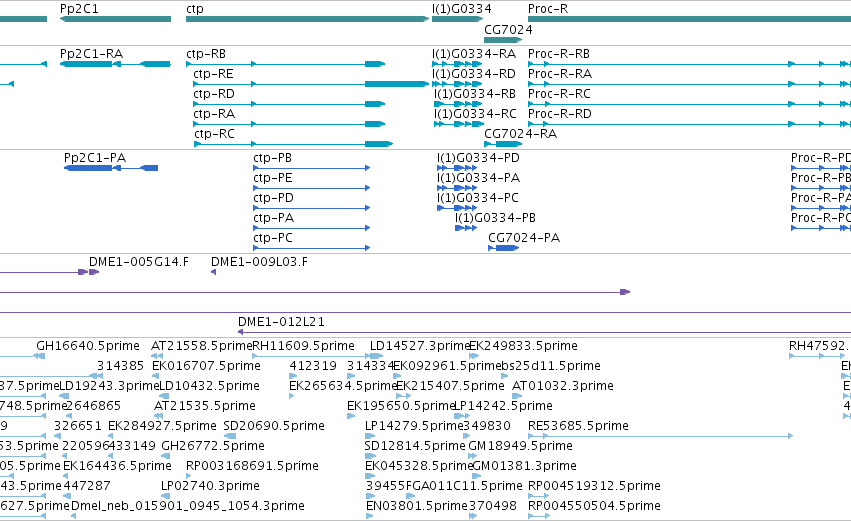This screenshot has height=521, width=851.
Task: Click l(1)G0334-PB protein feature
Action: 466,228
